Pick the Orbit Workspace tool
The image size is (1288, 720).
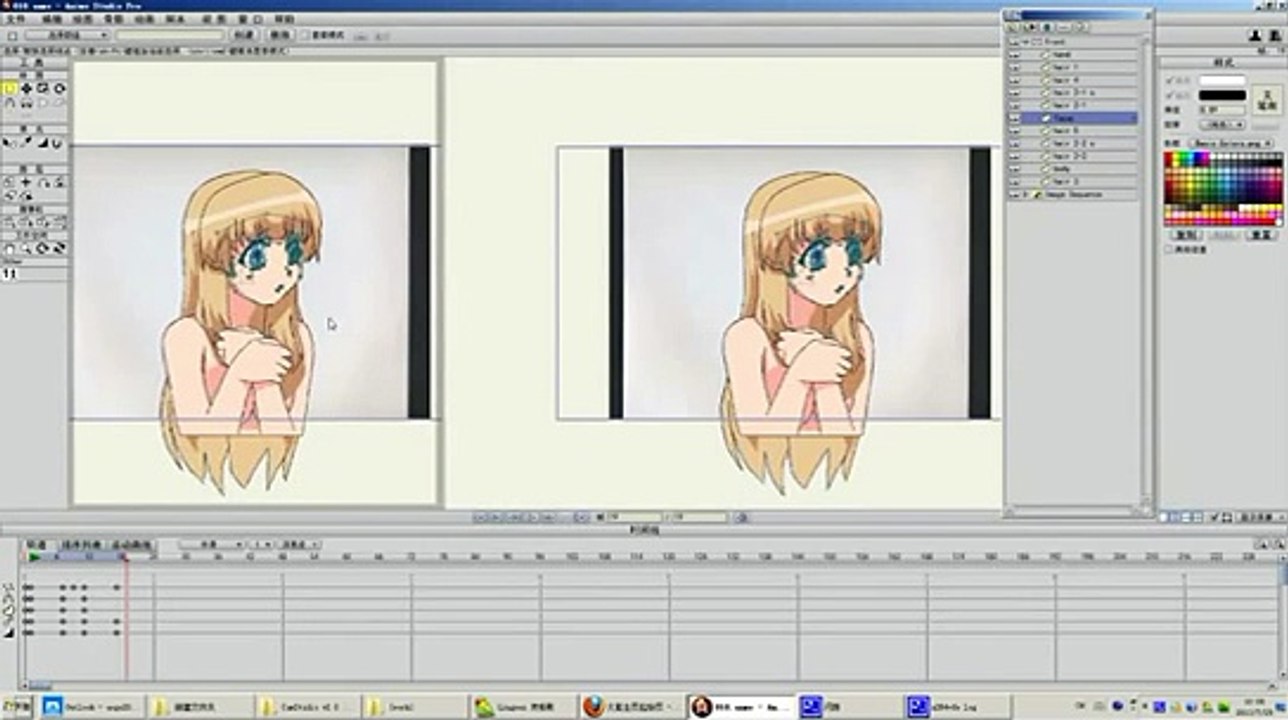click(59, 249)
